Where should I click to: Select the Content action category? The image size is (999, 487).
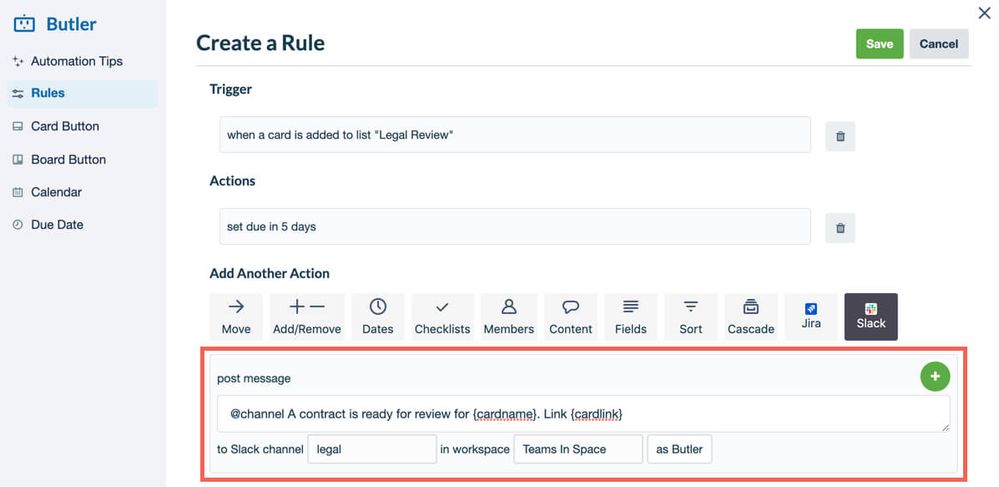tap(570, 316)
